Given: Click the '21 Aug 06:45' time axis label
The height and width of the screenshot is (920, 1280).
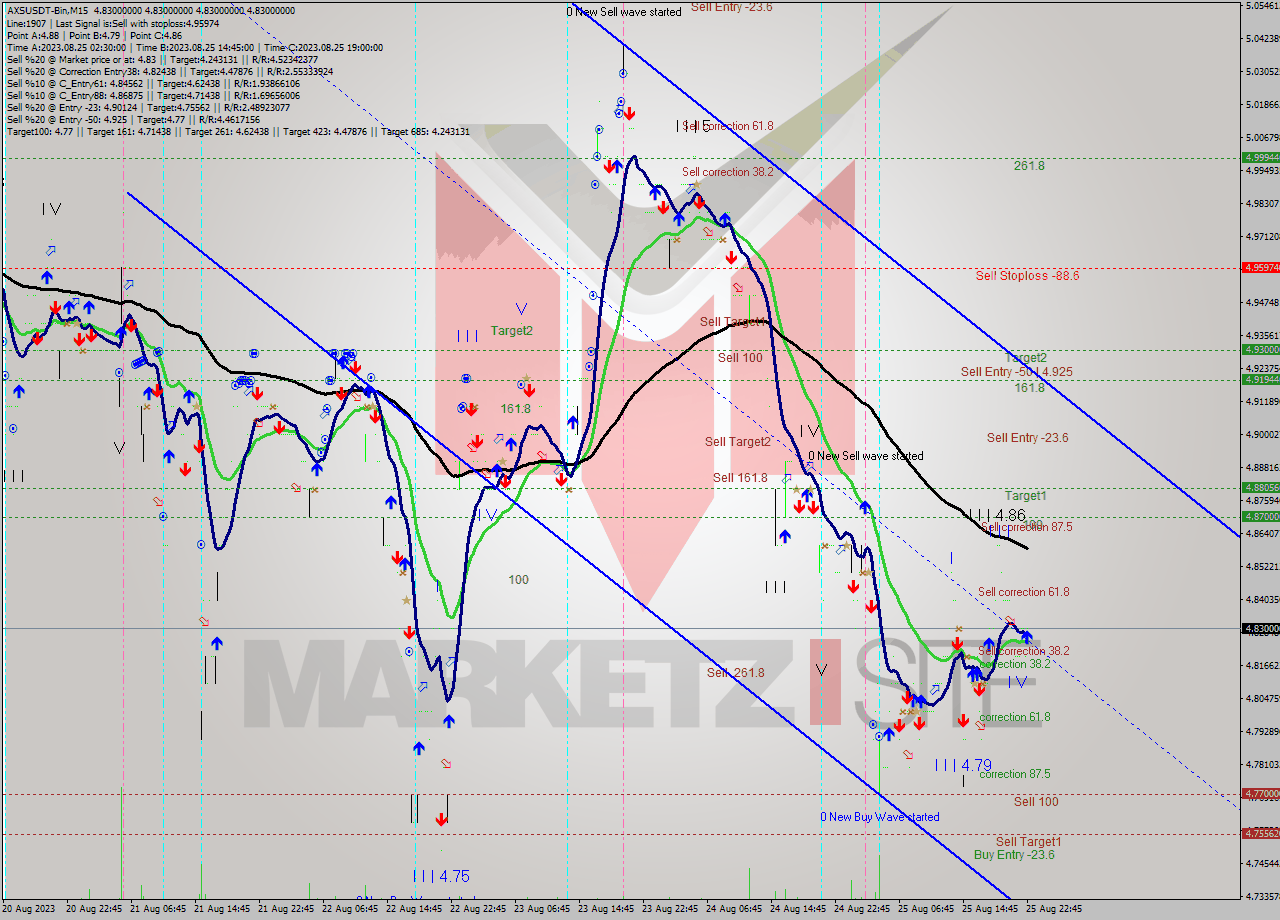Looking at the screenshot, I should pyautogui.click(x=158, y=909).
